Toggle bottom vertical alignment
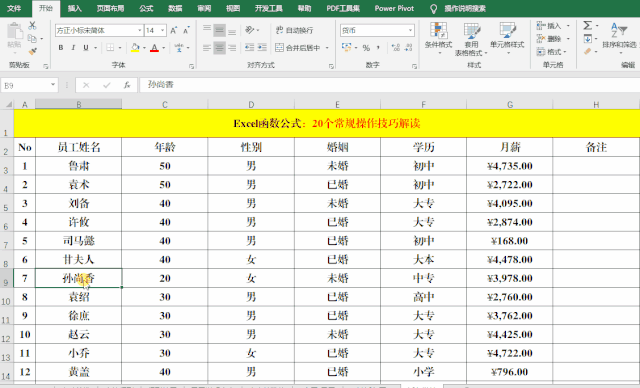 232,30
